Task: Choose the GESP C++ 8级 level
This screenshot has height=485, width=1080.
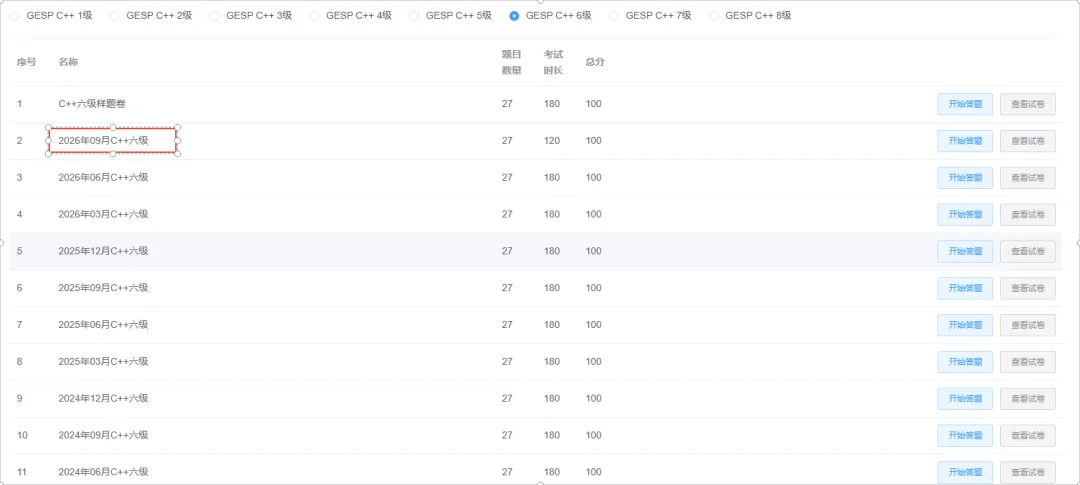Action: [x=714, y=16]
